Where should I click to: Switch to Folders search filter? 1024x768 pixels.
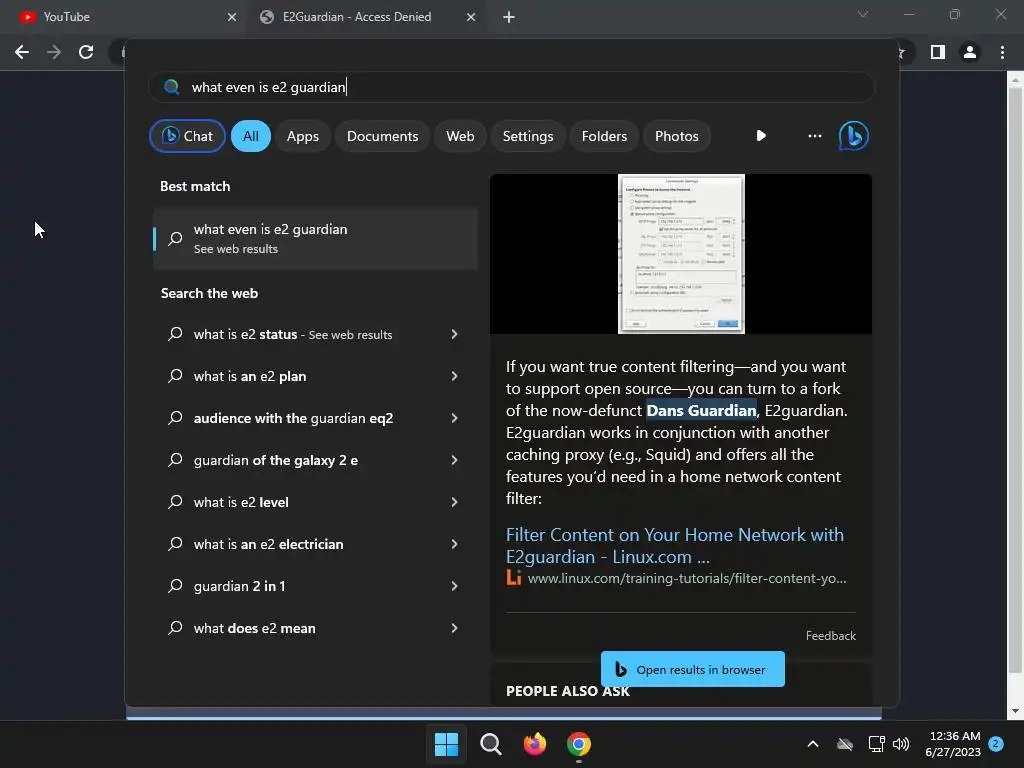[x=604, y=136]
